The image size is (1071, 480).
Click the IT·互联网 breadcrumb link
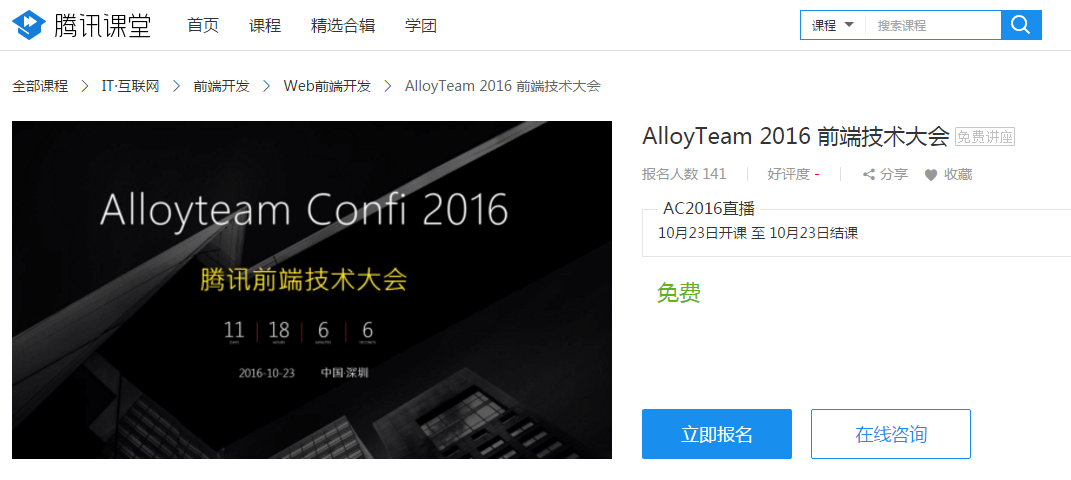(130, 87)
